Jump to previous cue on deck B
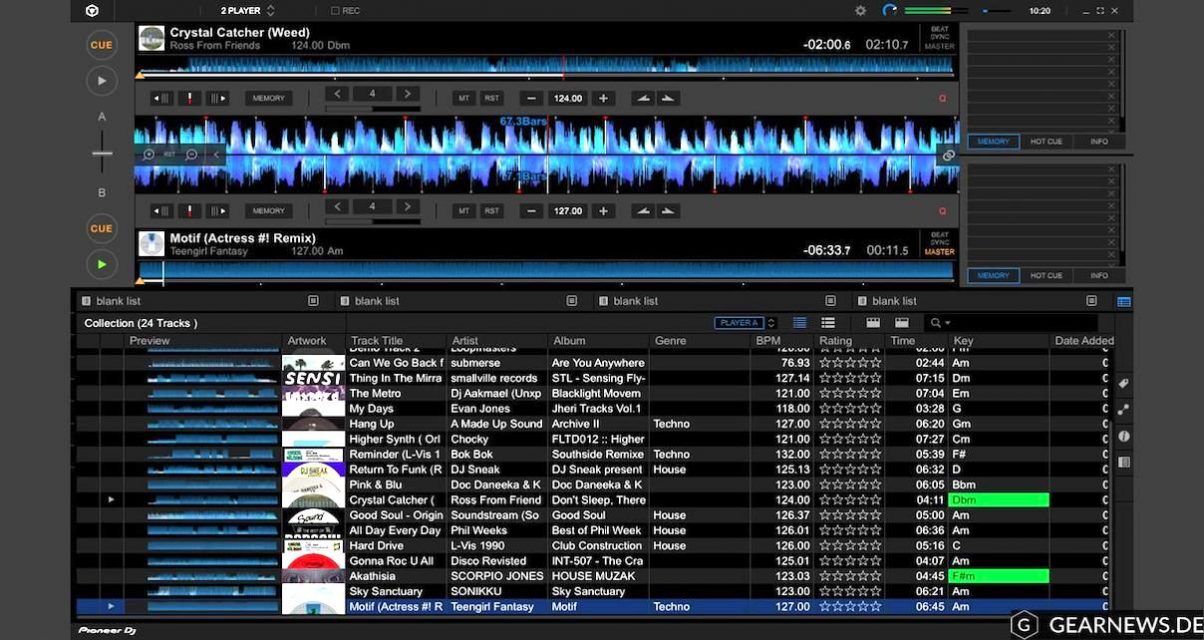This screenshot has height=640, width=1204. point(162,211)
